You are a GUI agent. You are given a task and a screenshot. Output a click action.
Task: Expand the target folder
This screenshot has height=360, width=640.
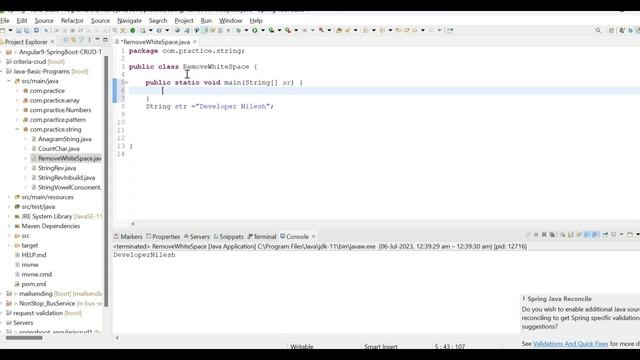pyautogui.click(x=9, y=245)
